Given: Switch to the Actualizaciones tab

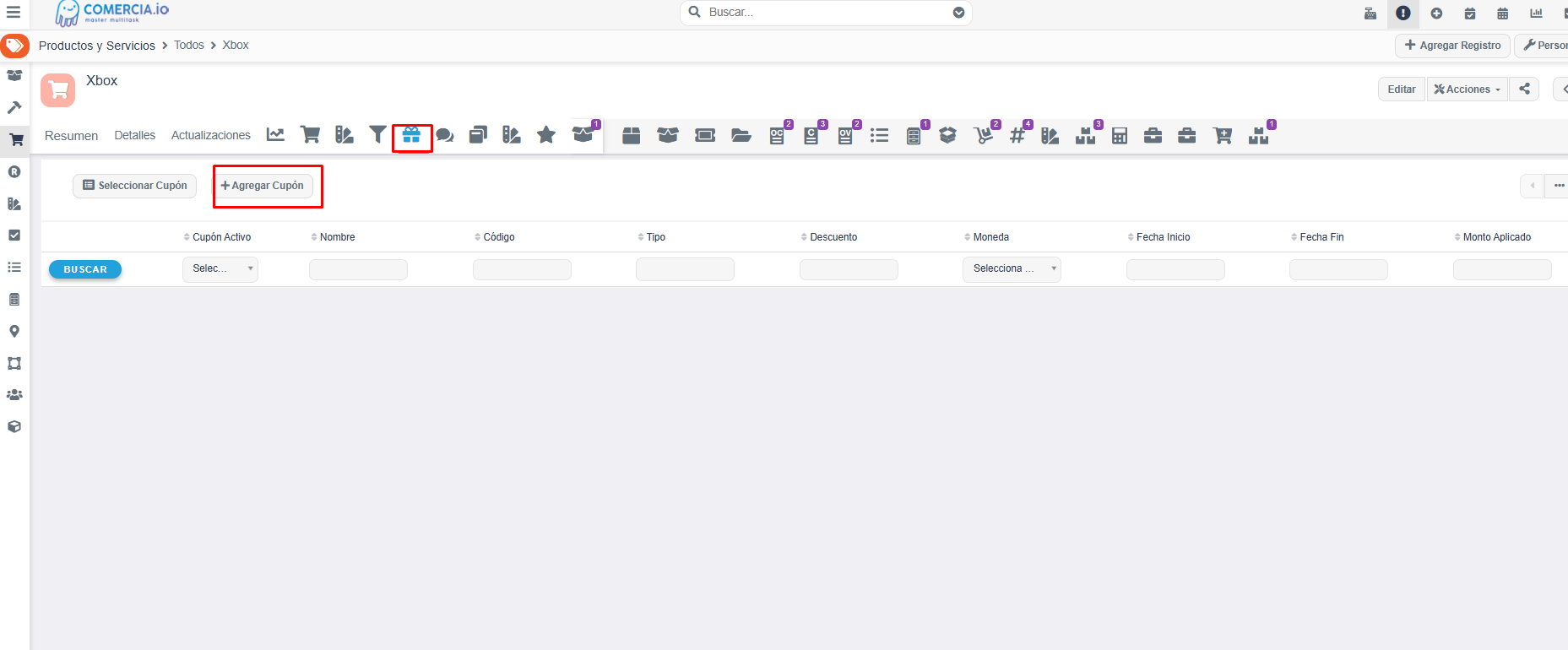Looking at the screenshot, I should 211,135.
